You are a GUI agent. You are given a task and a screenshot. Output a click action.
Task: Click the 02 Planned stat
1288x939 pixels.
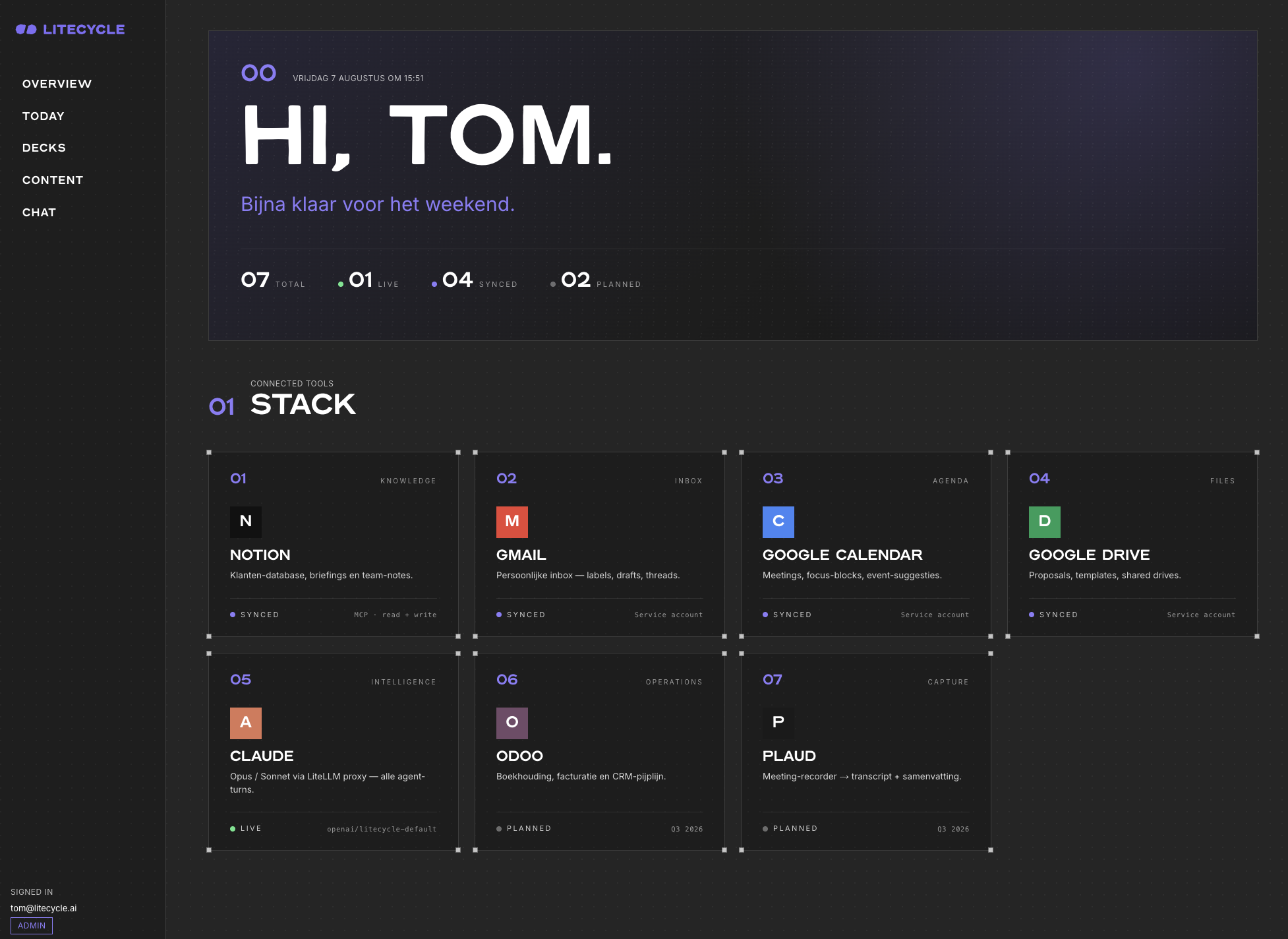click(596, 280)
